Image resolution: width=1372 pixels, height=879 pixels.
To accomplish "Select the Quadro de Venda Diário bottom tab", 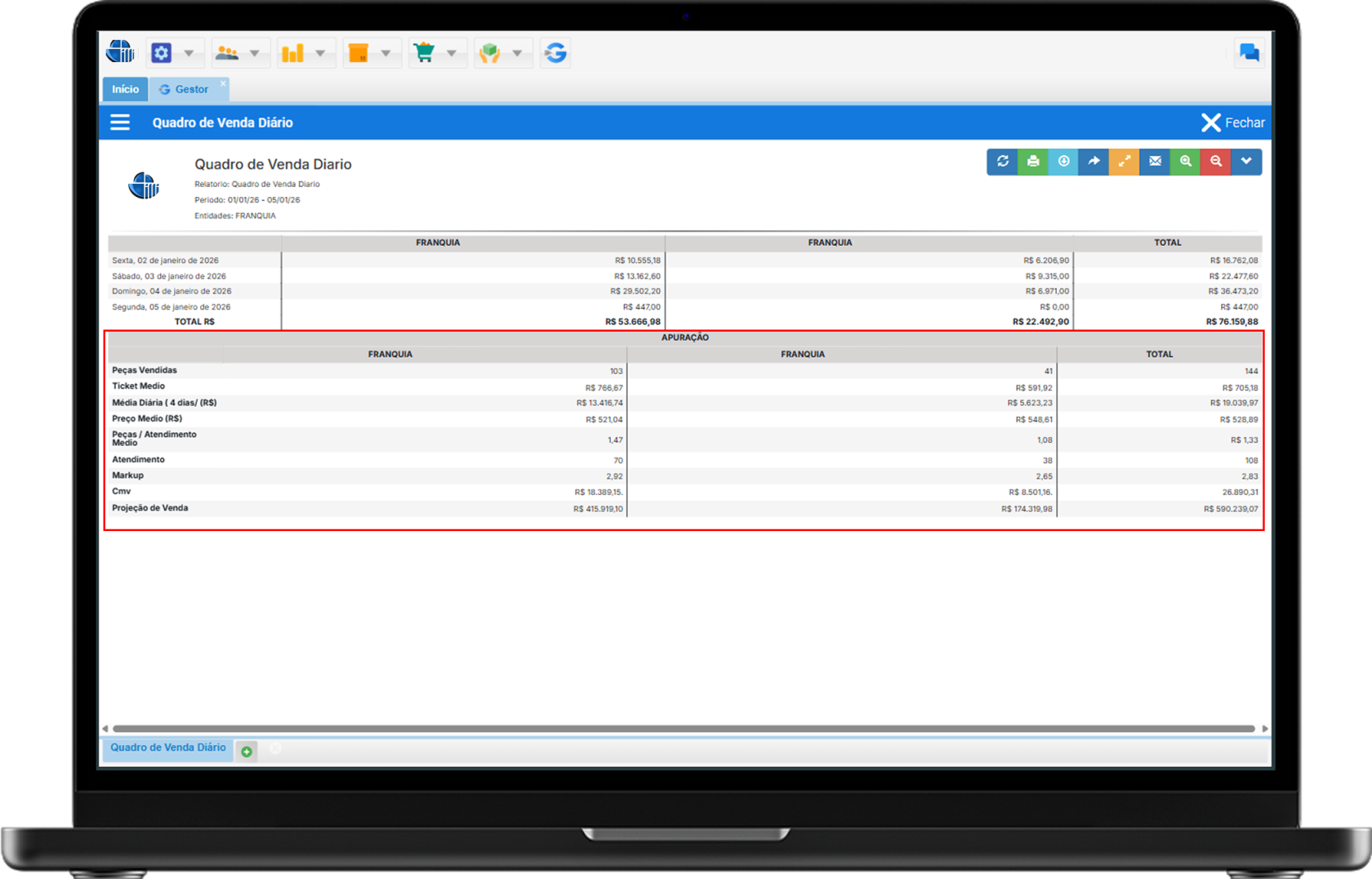I will tap(168, 747).
